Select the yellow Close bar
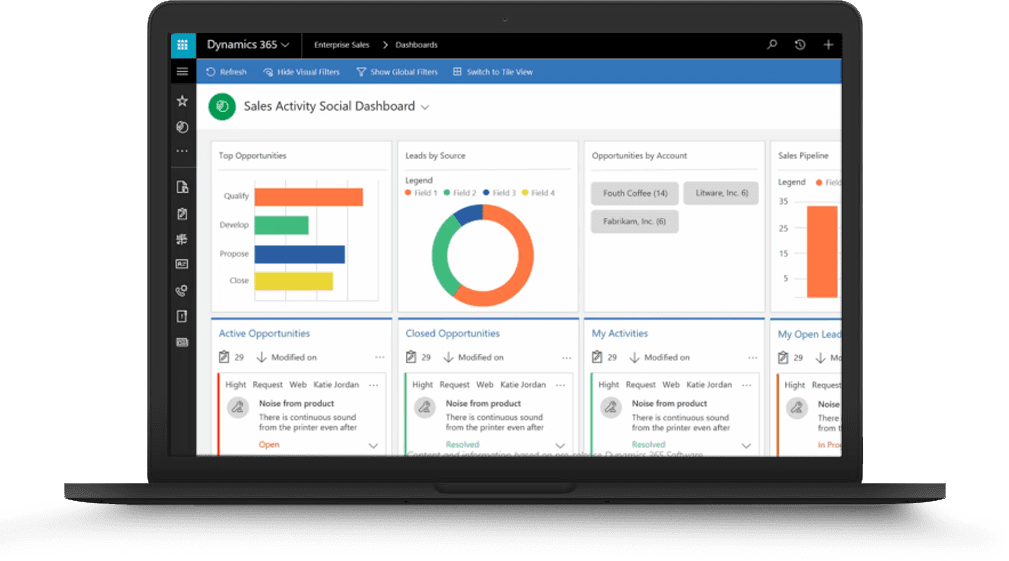1009x561 pixels. [x=293, y=281]
